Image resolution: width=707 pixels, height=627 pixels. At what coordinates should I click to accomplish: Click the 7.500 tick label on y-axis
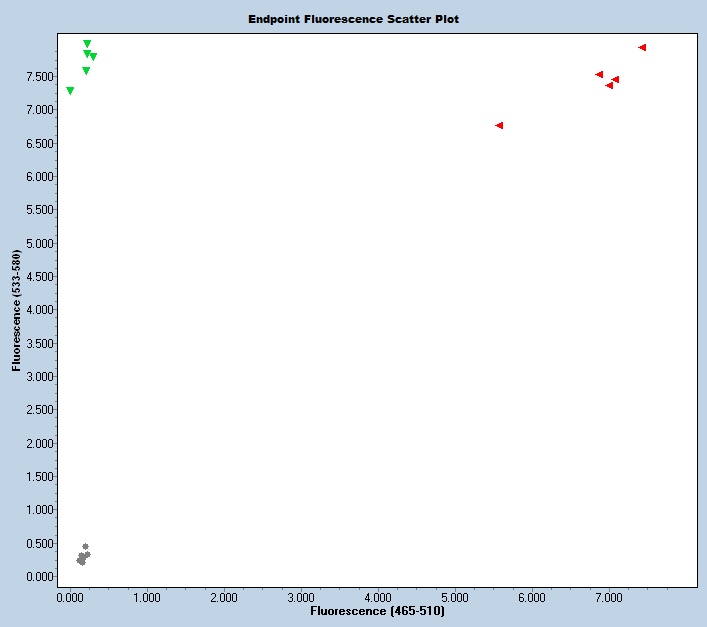tap(36, 77)
